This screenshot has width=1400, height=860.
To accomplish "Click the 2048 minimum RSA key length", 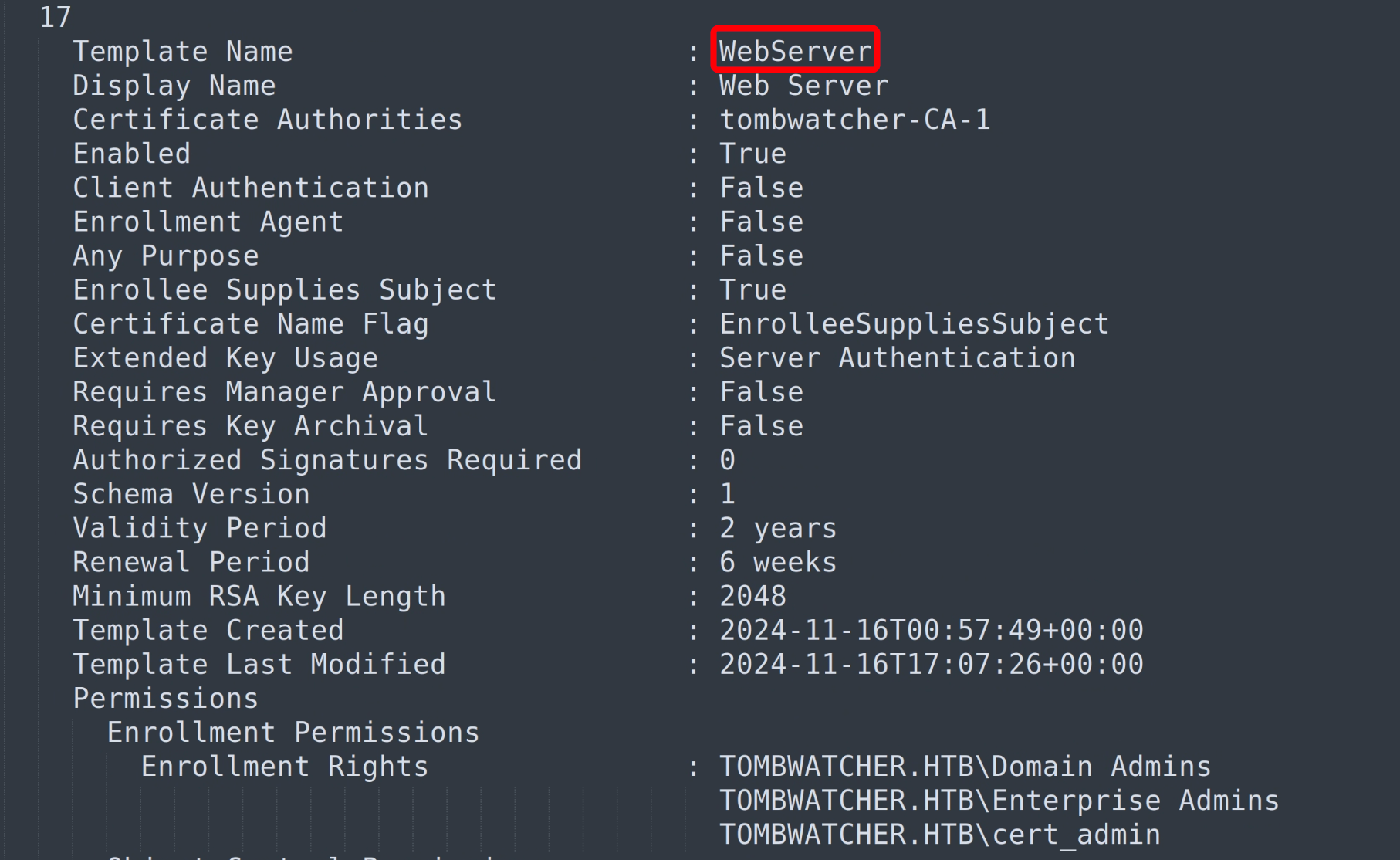I will (752, 596).
